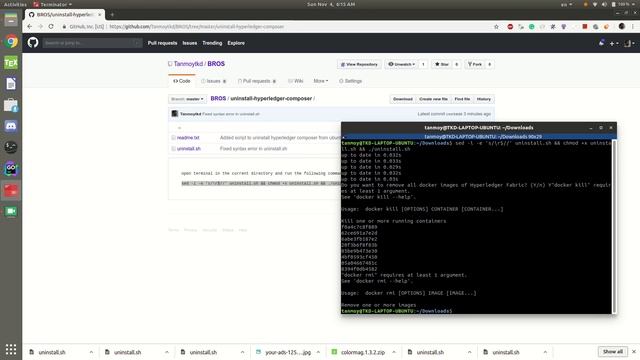The image size is (640, 360).
Task: Open the GitHub notifications bell
Action: [x=602, y=42]
